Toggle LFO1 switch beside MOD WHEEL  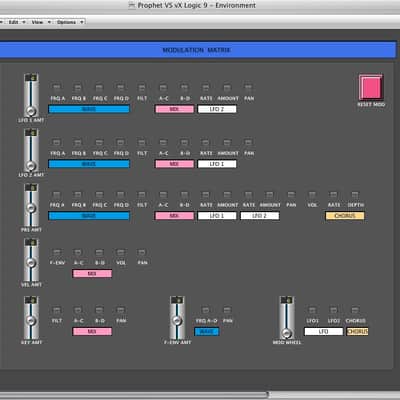(x=312, y=310)
